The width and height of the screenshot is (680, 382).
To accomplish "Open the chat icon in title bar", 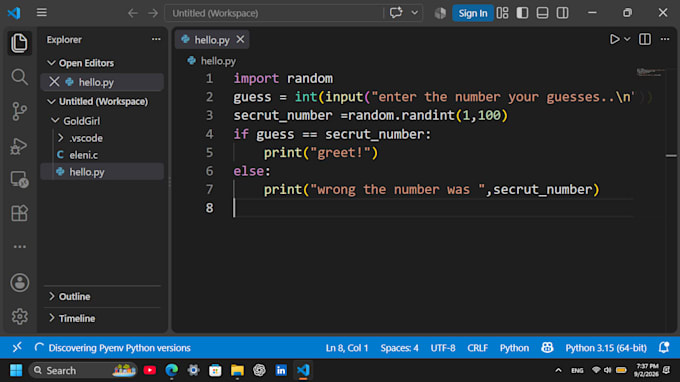I will coord(396,13).
